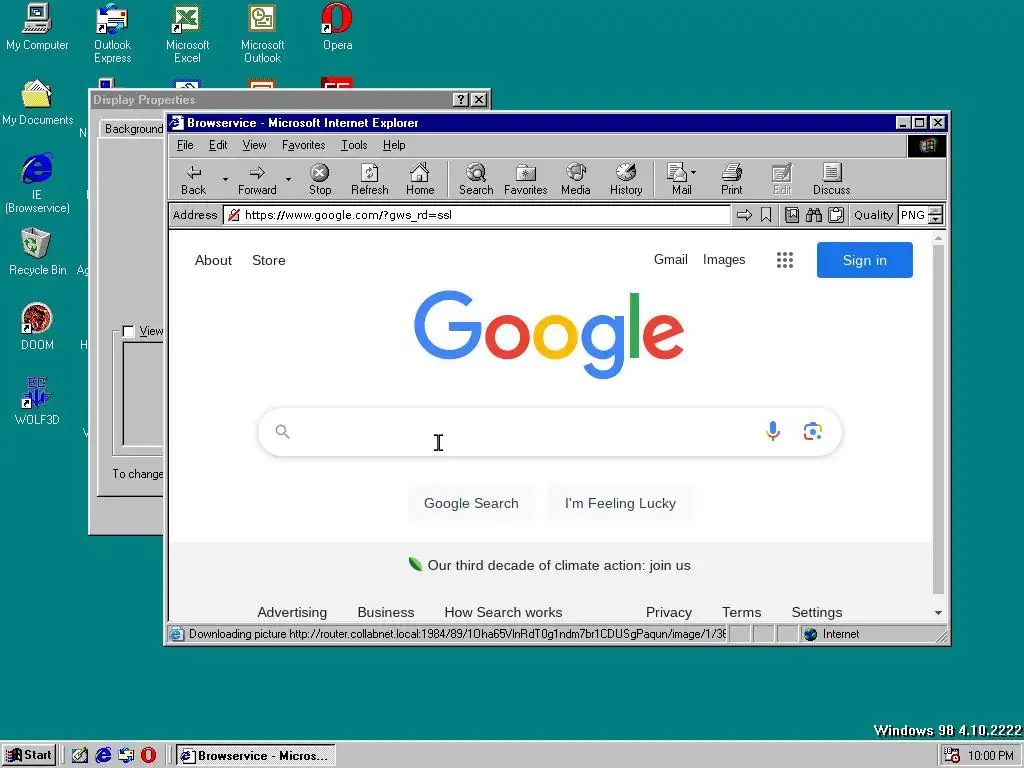Open the Google apps grid icon
This screenshot has width=1024, height=768.
(x=785, y=260)
